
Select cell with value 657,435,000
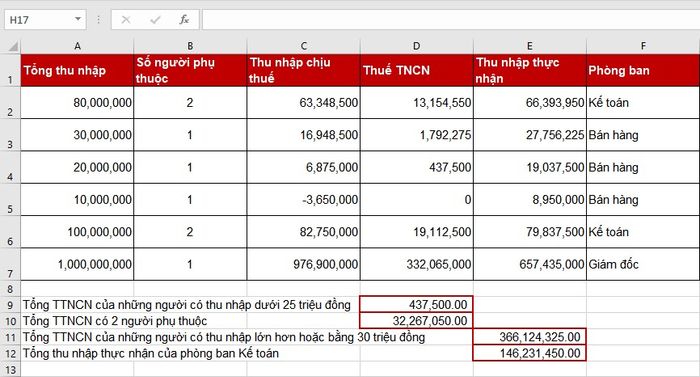529,264
